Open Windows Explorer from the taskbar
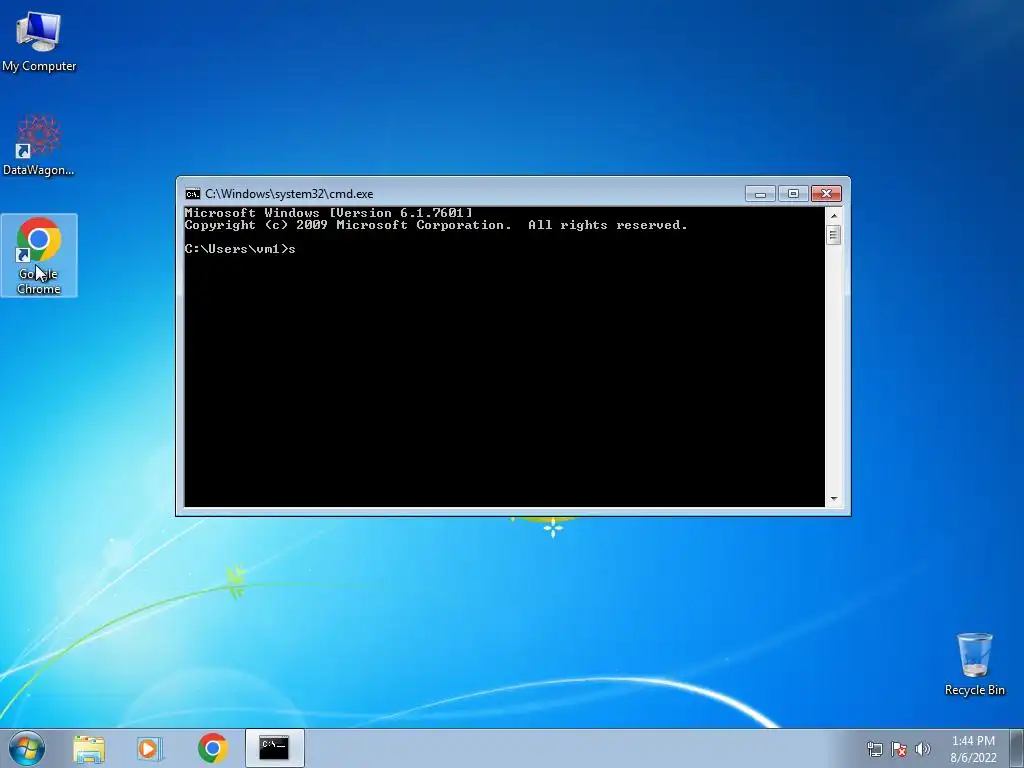This screenshot has width=1024, height=768. [89, 748]
